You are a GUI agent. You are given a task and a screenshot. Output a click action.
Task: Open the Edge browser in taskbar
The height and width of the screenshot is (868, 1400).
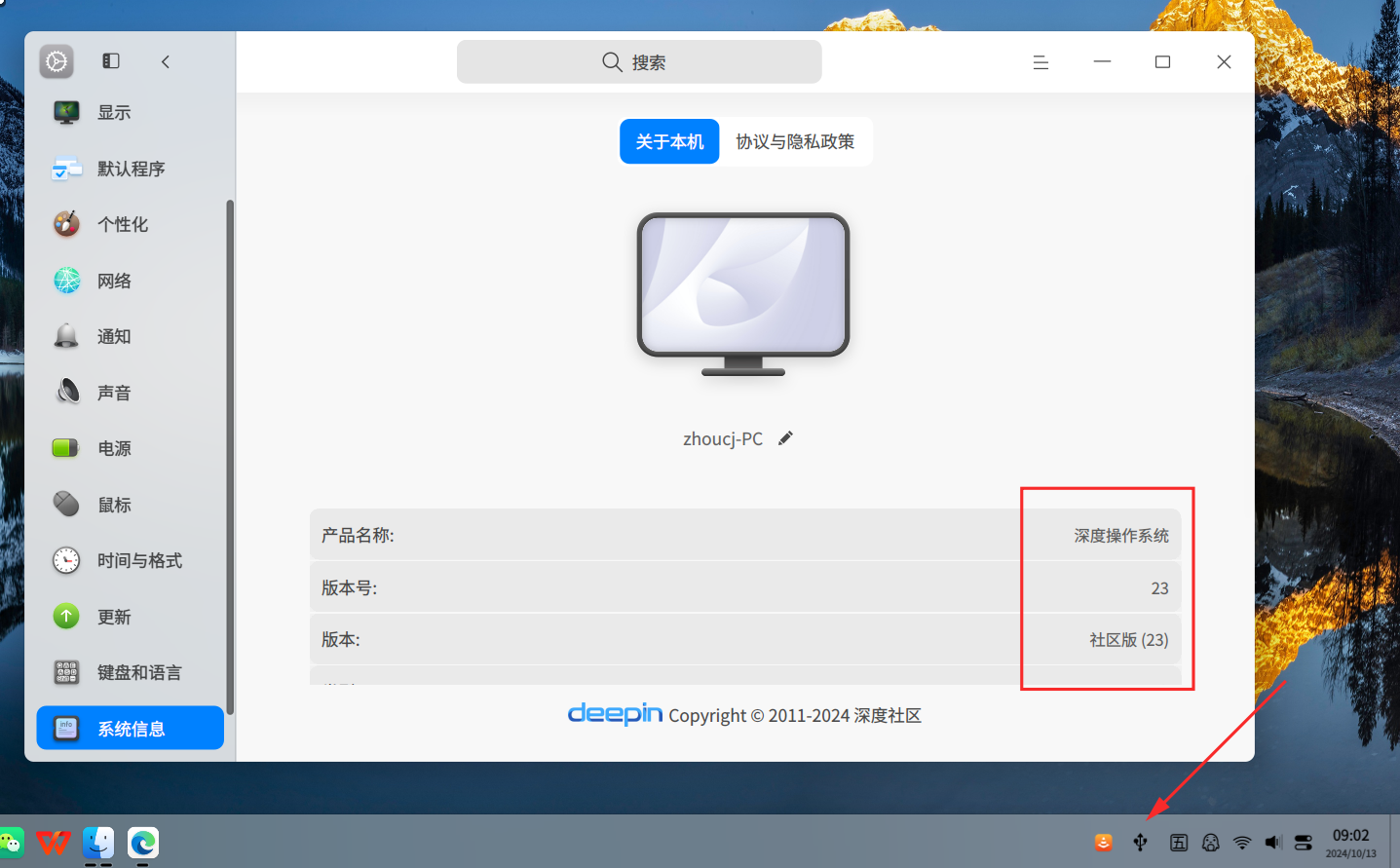coord(143,843)
